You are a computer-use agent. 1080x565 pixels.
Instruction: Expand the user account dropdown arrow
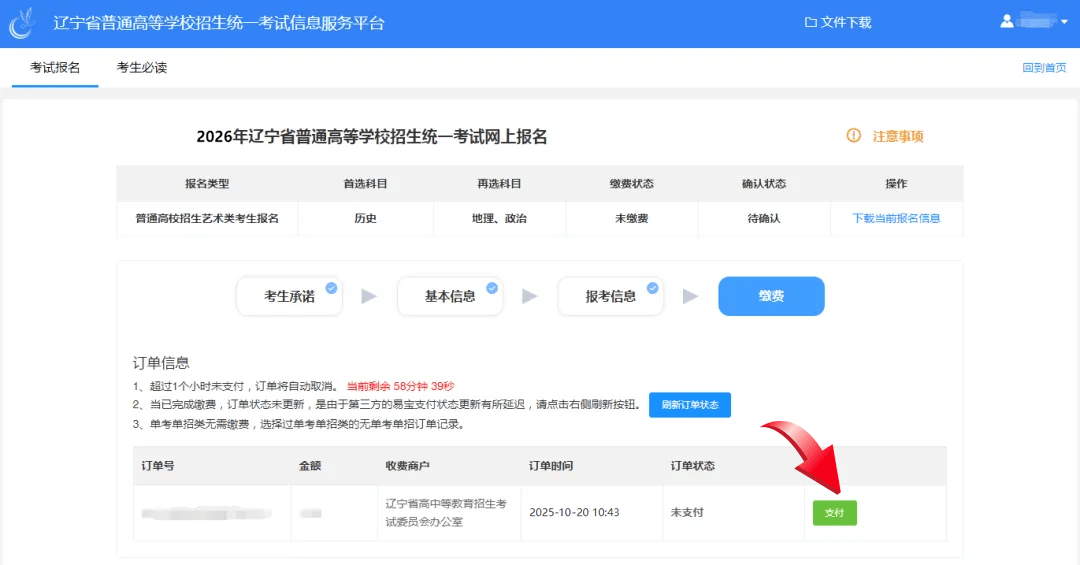click(x=1064, y=23)
